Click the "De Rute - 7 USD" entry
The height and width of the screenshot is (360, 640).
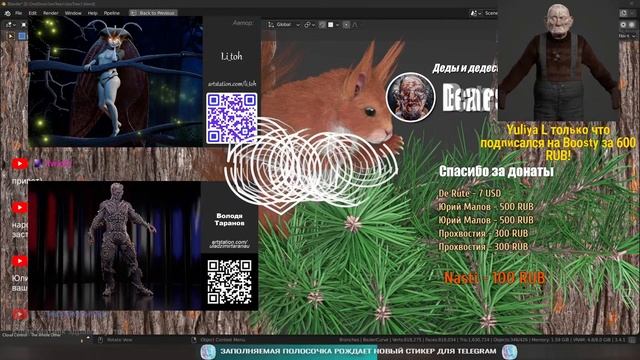(x=470, y=193)
